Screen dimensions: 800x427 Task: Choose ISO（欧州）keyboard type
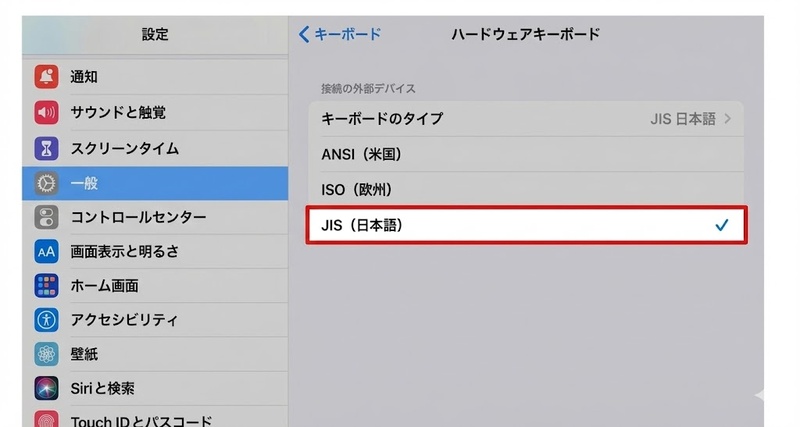pos(526,189)
